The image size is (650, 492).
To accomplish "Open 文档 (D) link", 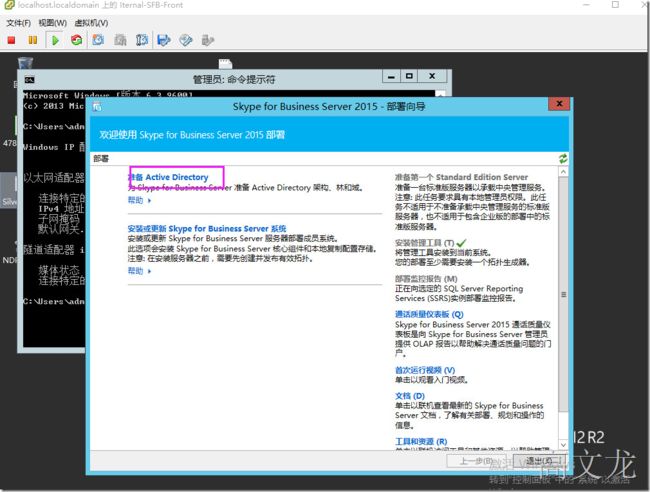I will [410, 395].
